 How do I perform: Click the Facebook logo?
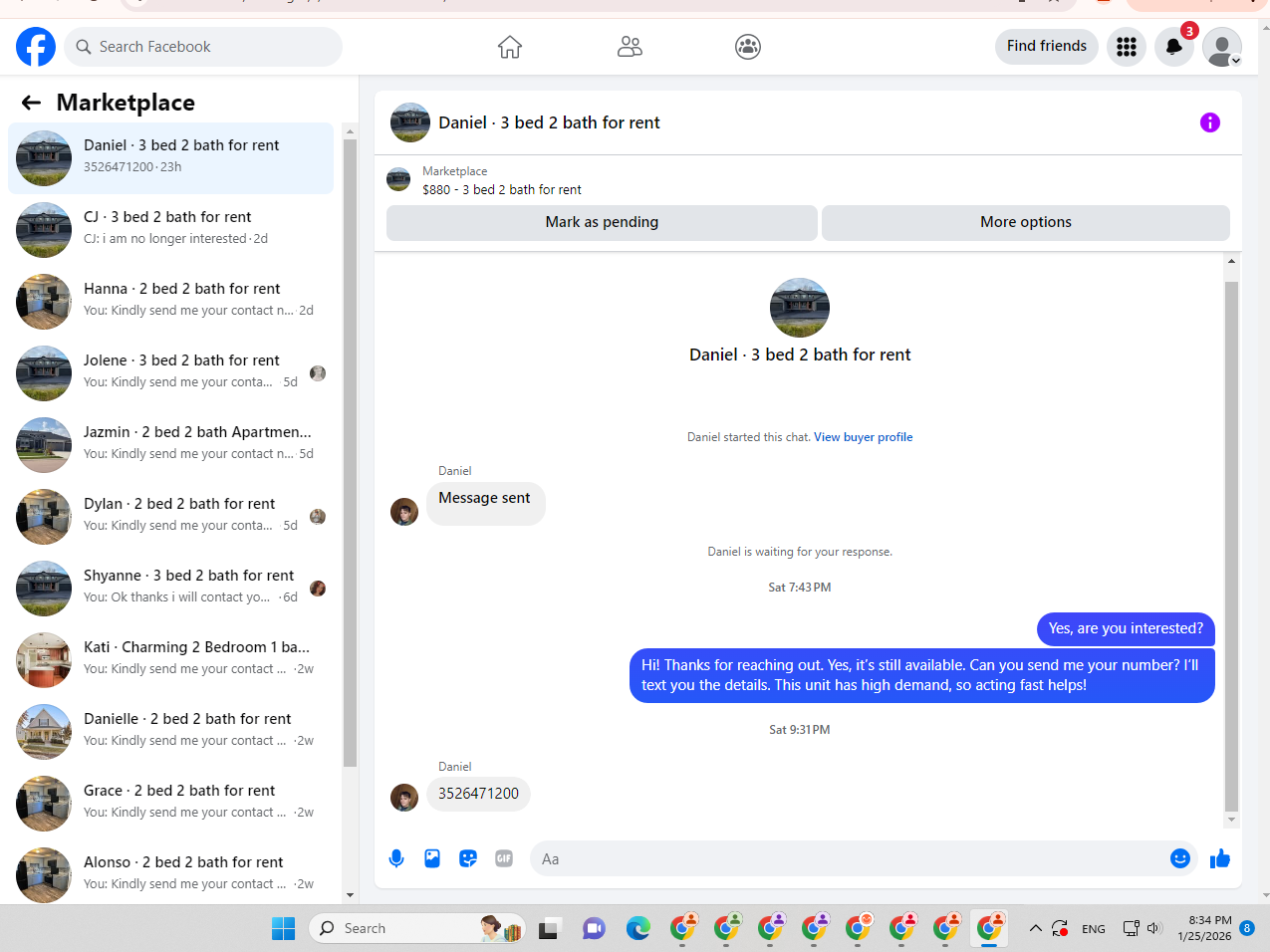(x=36, y=47)
